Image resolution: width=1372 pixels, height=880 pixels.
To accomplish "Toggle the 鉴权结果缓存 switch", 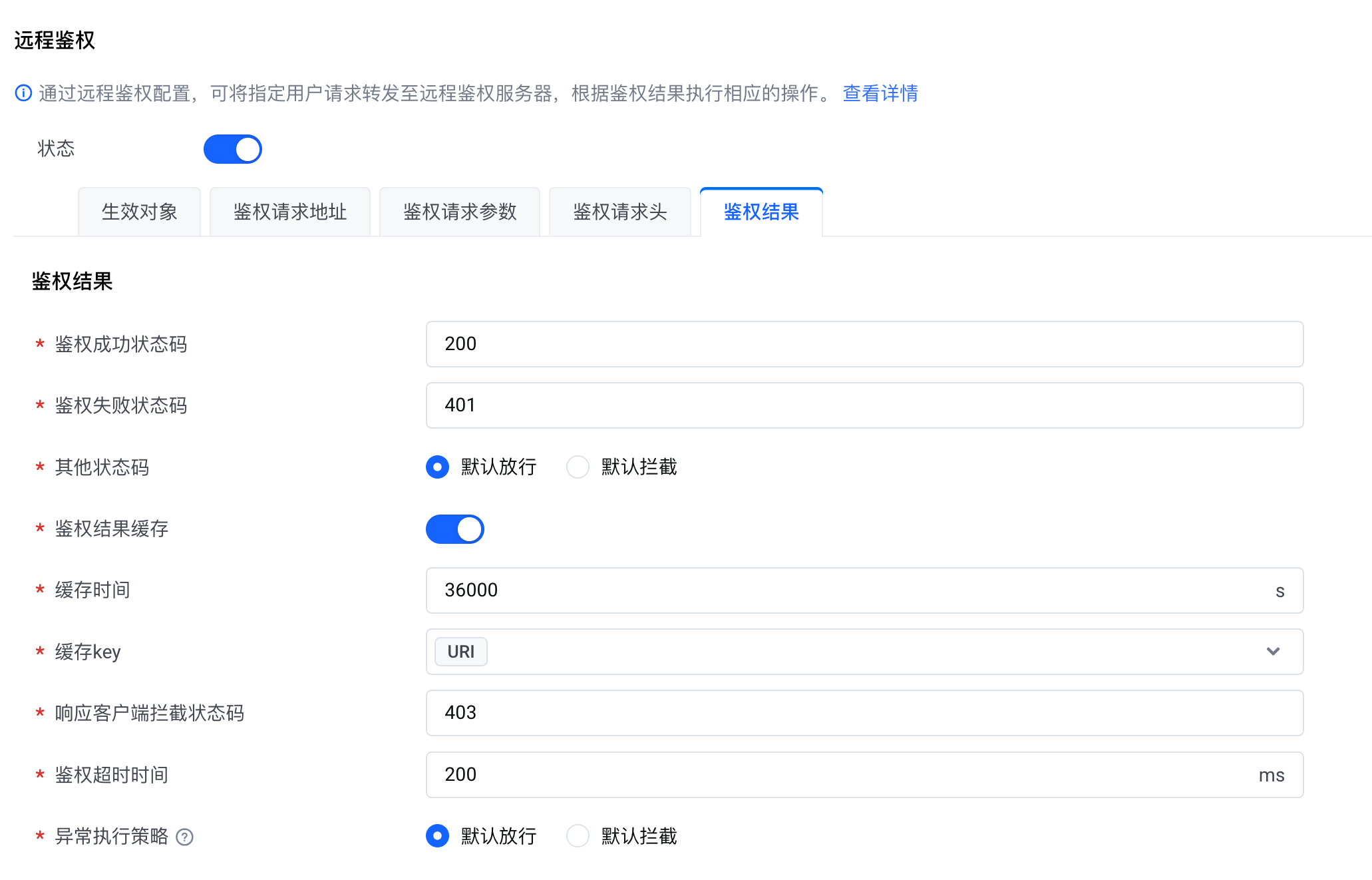I will point(455,529).
